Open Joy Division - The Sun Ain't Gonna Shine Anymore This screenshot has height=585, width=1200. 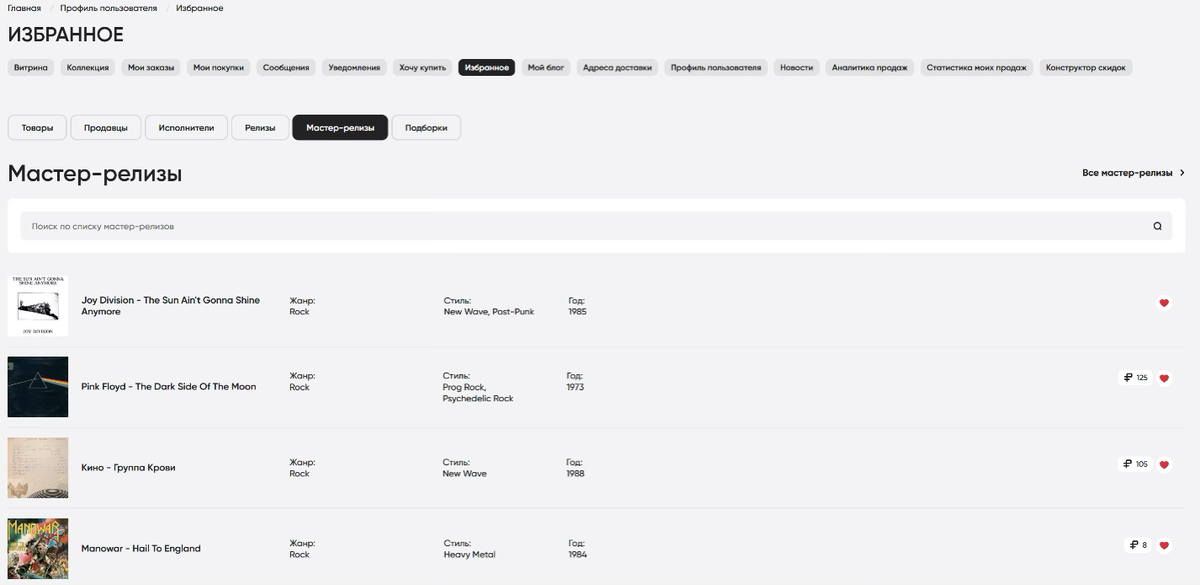point(170,306)
